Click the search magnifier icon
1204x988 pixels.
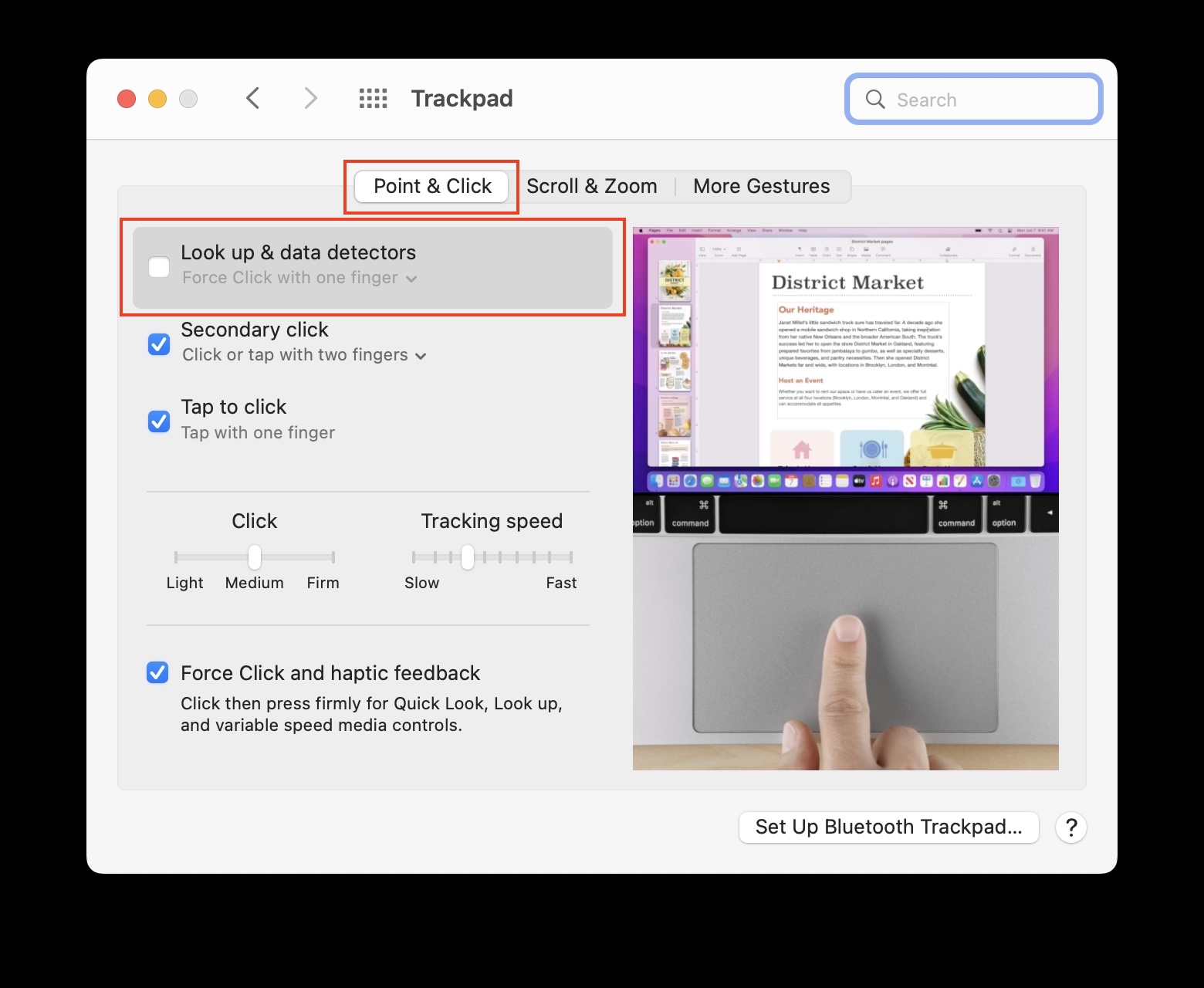tap(874, 99)
